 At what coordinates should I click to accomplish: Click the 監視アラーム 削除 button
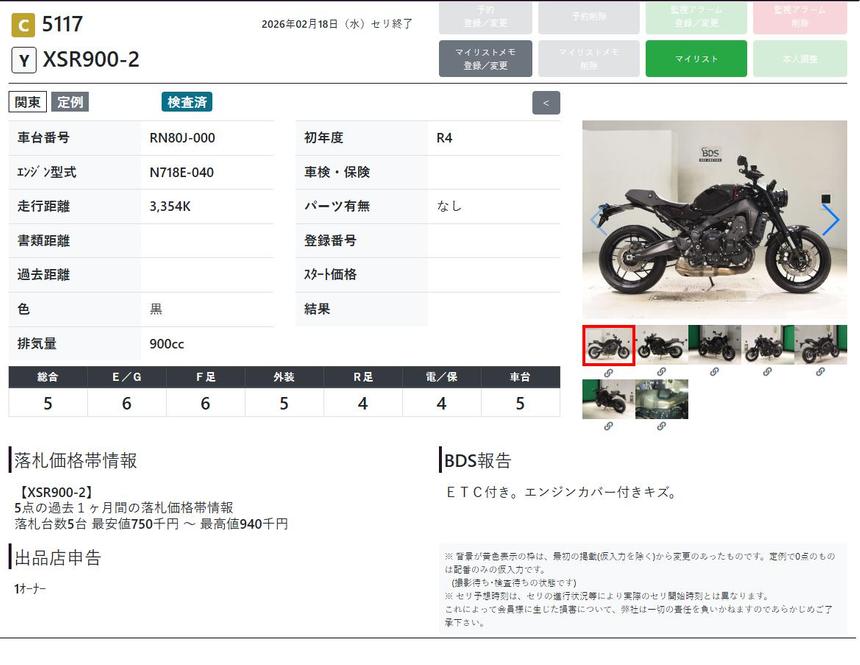tap(799, 16)
